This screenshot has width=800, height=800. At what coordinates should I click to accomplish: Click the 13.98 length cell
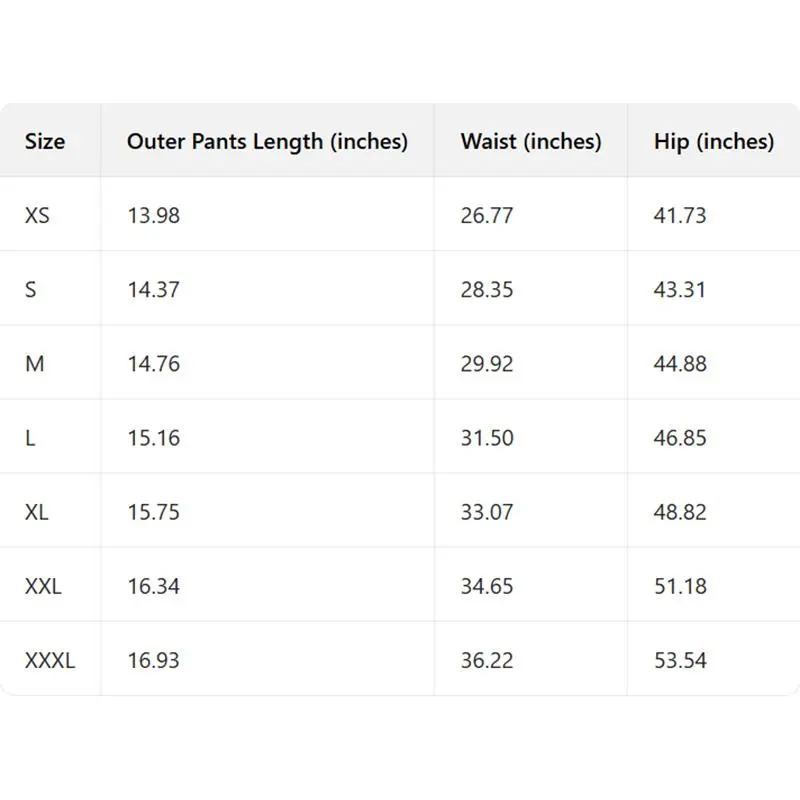click(x=154, y=215)
